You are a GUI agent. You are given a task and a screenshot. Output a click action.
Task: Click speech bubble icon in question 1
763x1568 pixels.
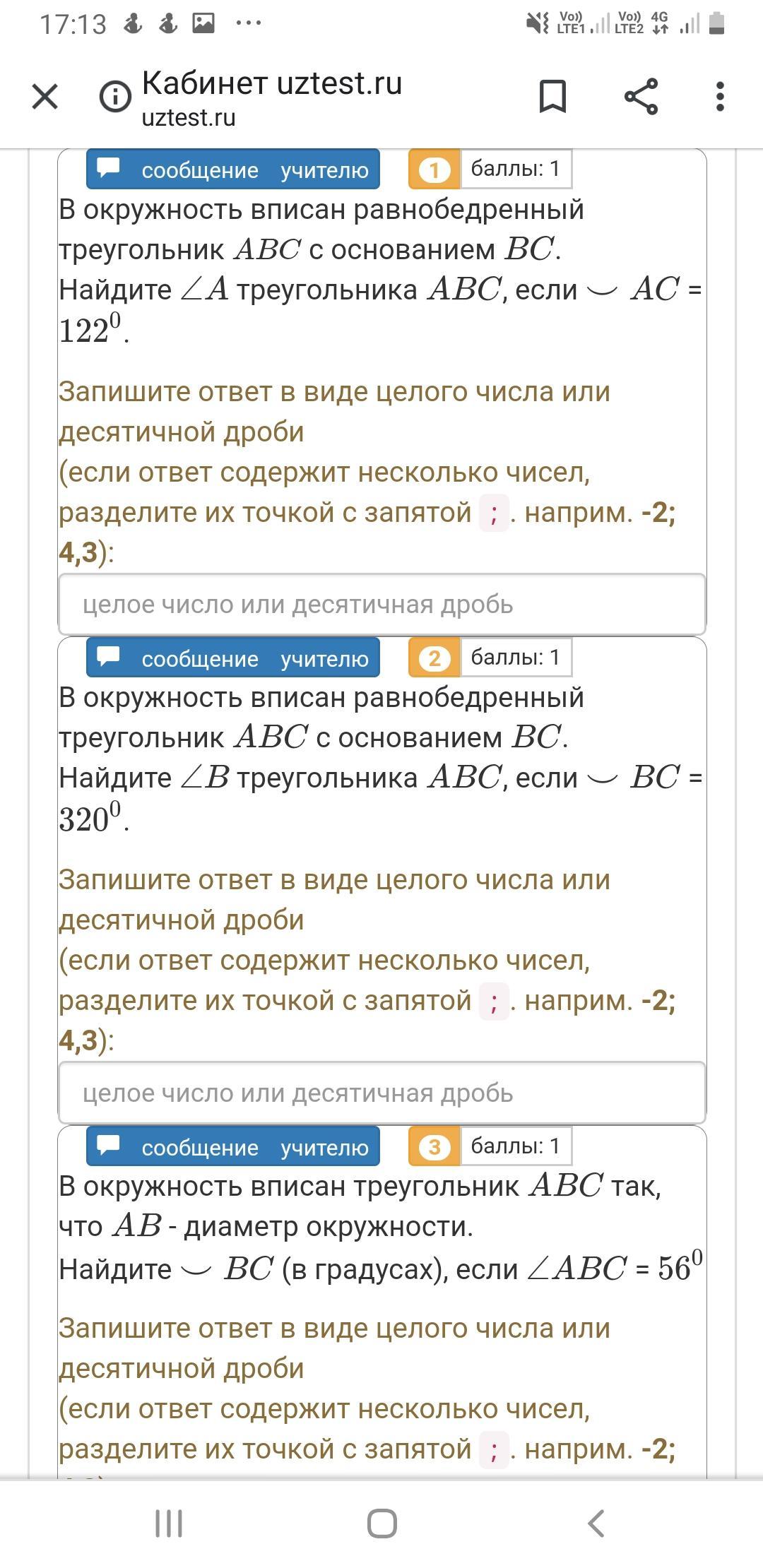(108, 168)
